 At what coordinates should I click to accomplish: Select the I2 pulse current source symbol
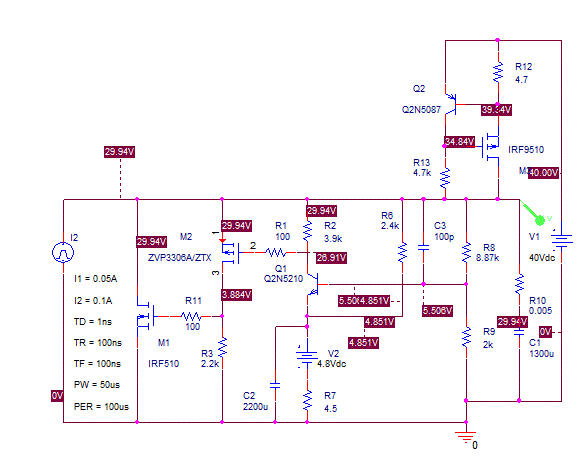point(63,253)
